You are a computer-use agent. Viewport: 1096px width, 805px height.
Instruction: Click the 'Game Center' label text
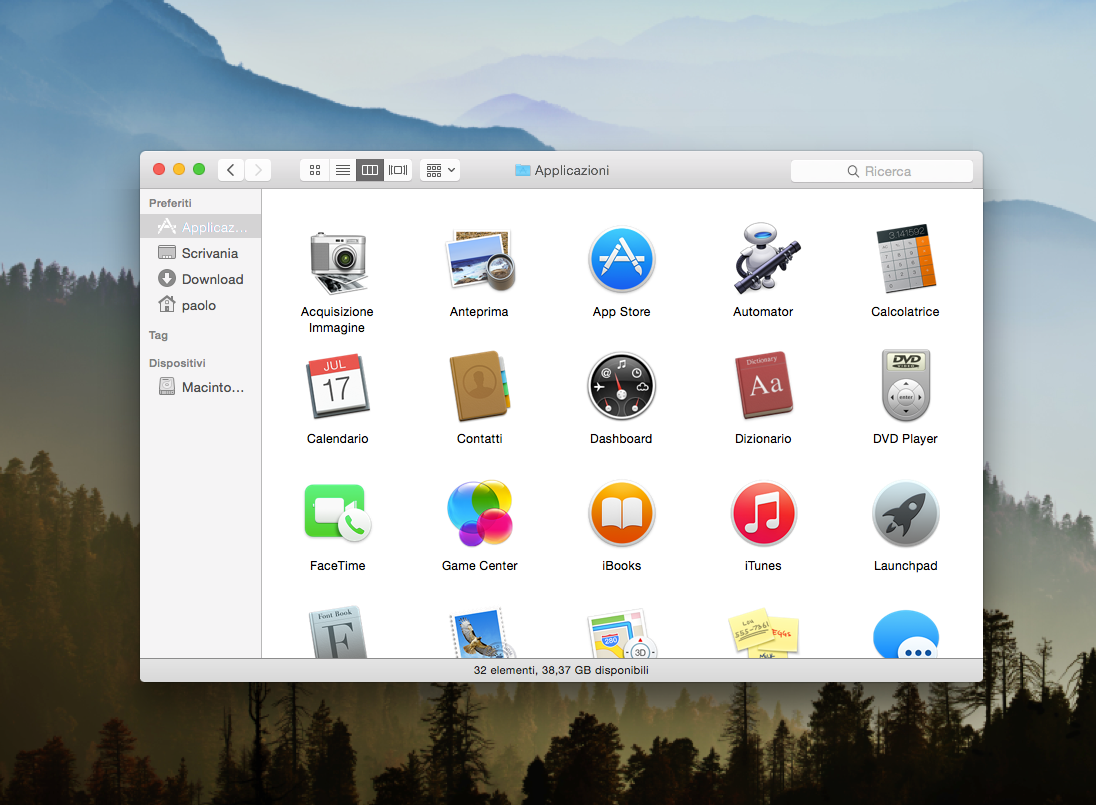coord(480,566)
